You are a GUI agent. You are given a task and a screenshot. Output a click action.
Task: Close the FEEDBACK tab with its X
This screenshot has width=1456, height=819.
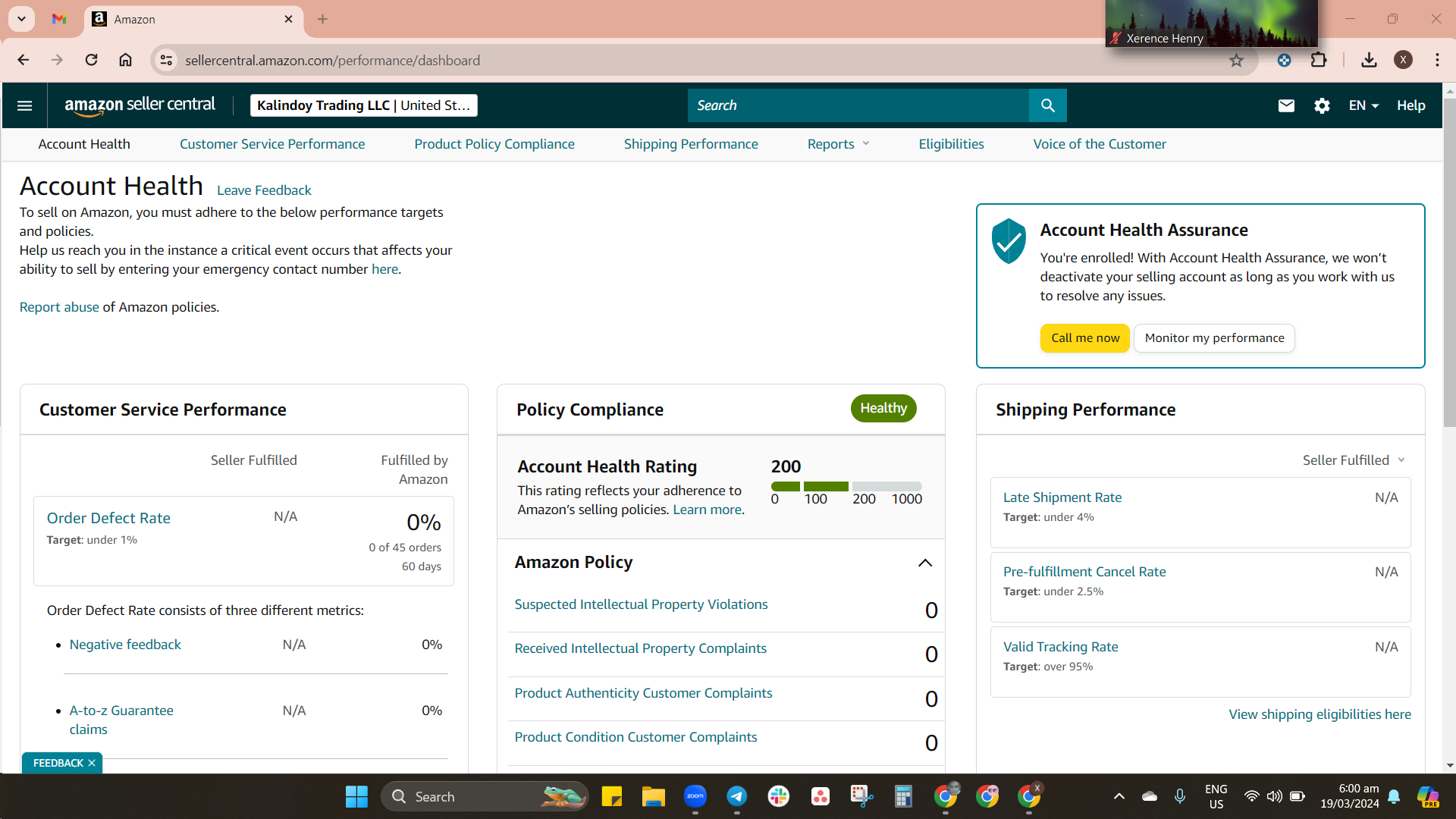[x=92, y=763]
